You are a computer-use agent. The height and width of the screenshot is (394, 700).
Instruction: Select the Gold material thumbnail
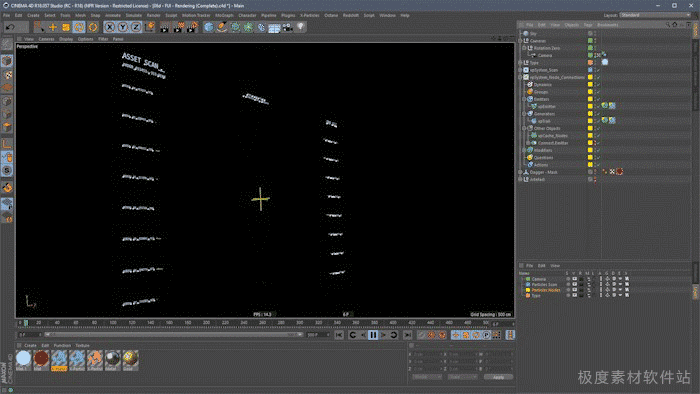click(x=130, y=358)
